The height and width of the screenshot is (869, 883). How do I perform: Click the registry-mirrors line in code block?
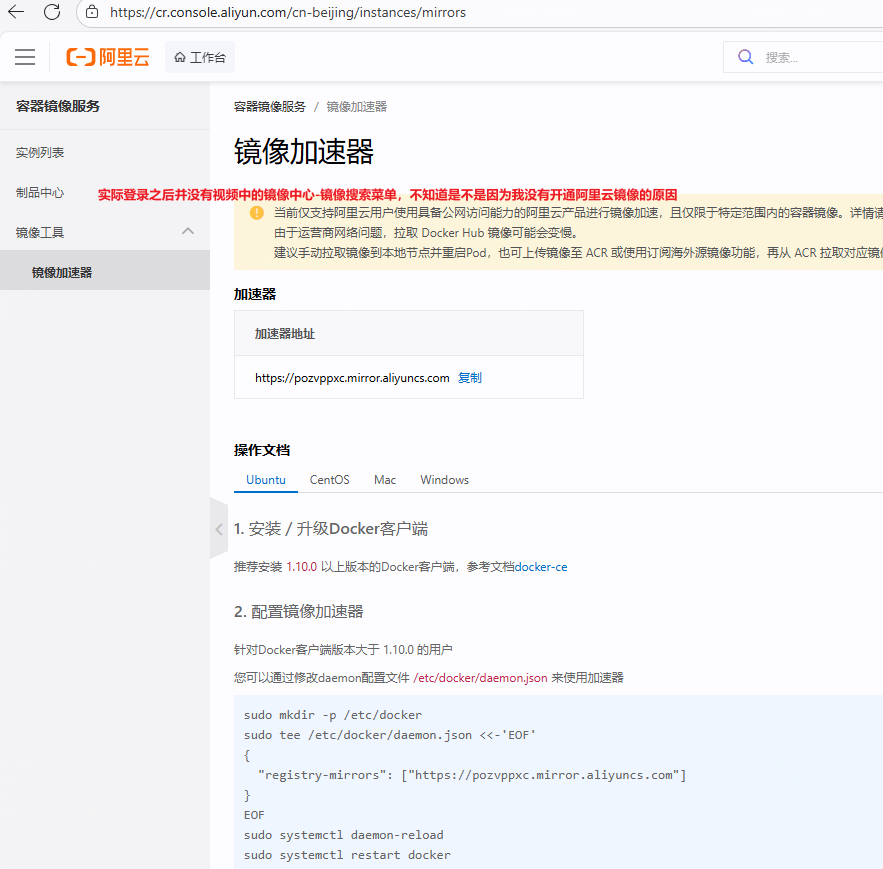(x=472, y=776)
